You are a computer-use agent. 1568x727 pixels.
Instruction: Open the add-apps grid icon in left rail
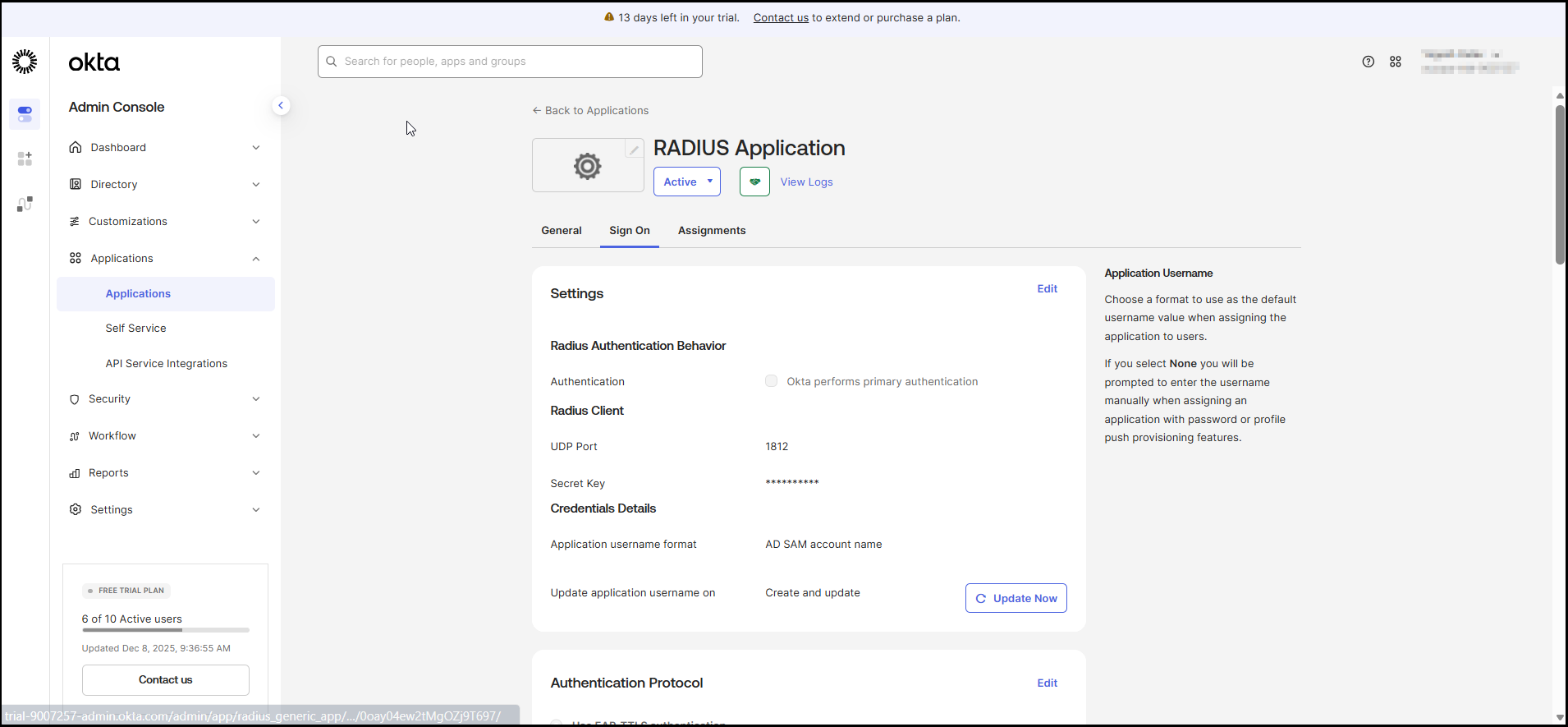25,159
